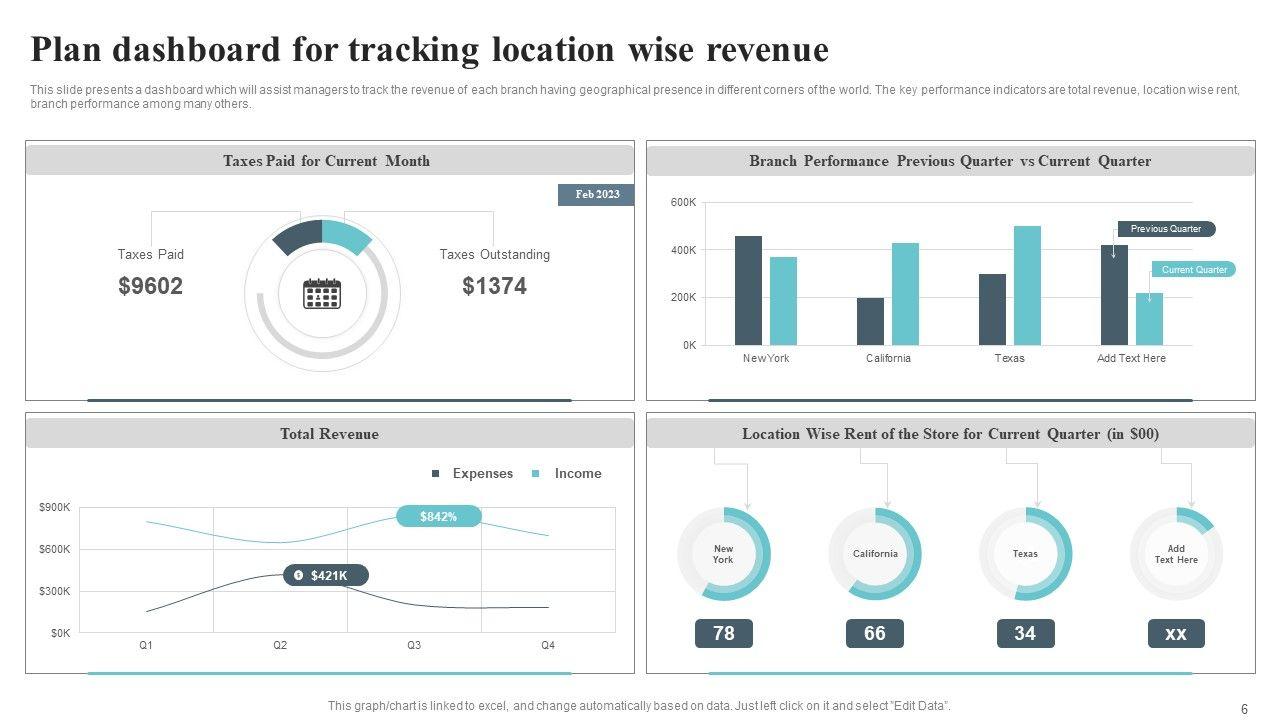Image resolution: width=1280 pixels, height=720 pixels.
Task: Select the teal segment of the taxes donut
Action: pos(347,236)
